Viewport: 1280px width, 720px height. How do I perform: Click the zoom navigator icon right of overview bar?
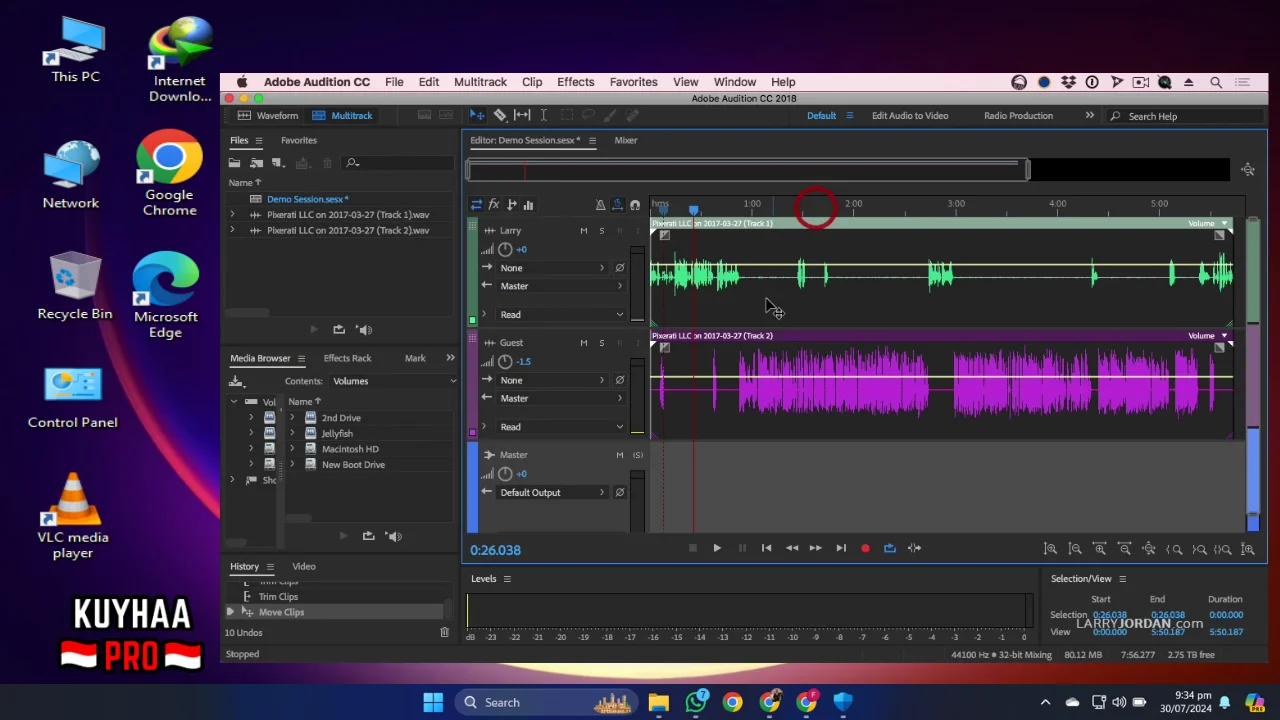pyautogui.click(x=1248, y=170)
